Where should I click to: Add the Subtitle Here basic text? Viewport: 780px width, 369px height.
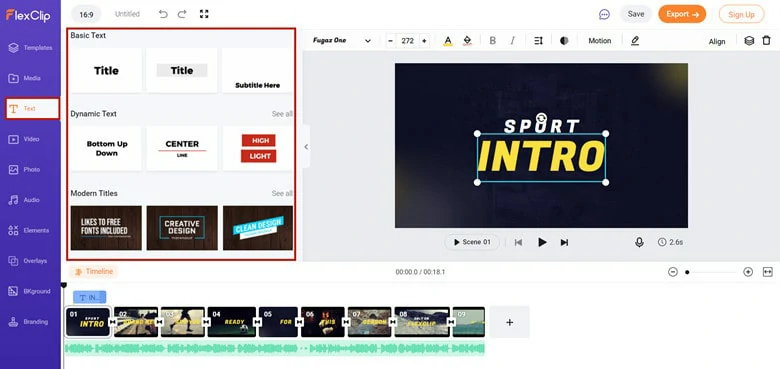pos(257,71)
